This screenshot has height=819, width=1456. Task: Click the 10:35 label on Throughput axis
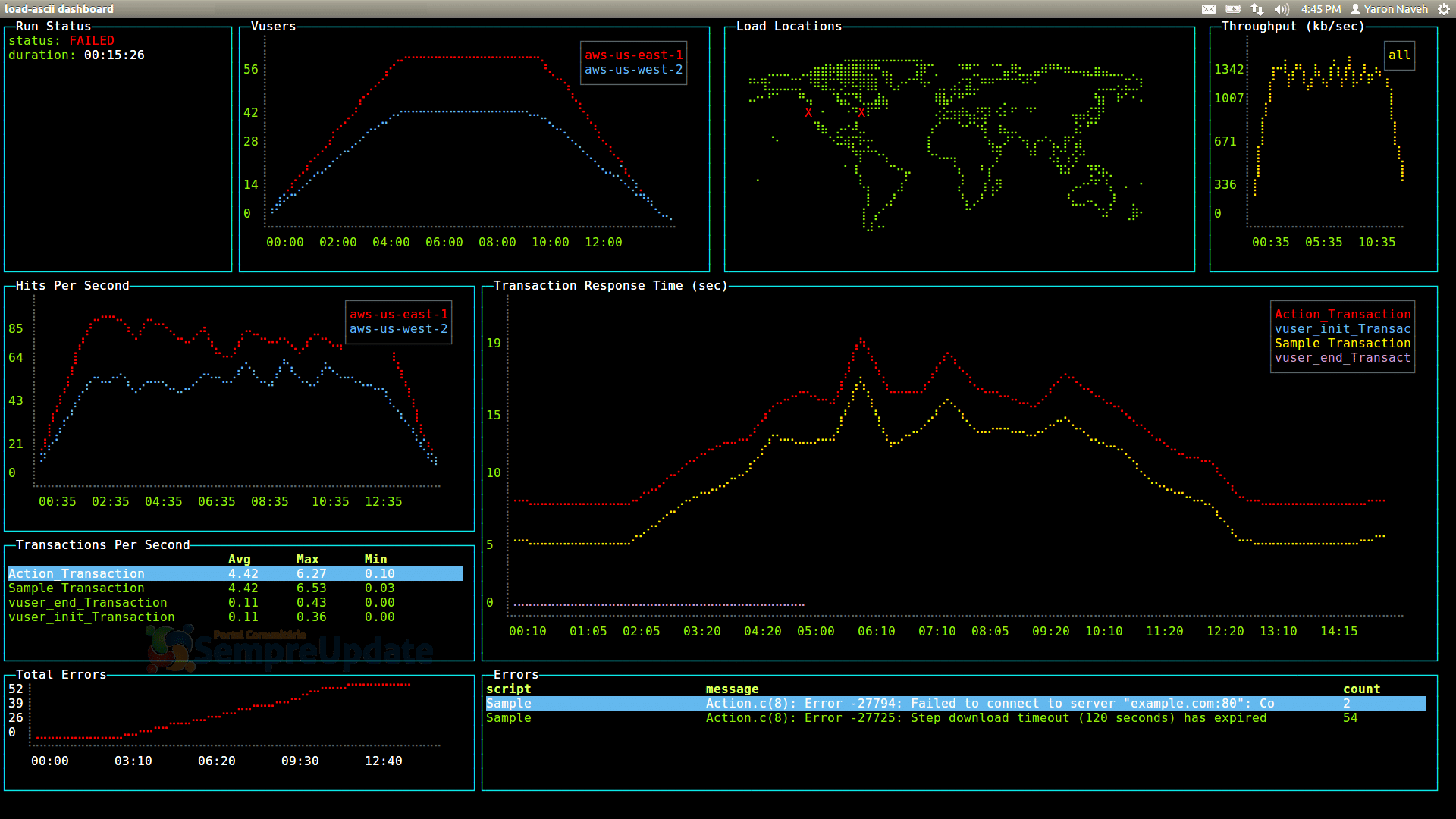1376,243
